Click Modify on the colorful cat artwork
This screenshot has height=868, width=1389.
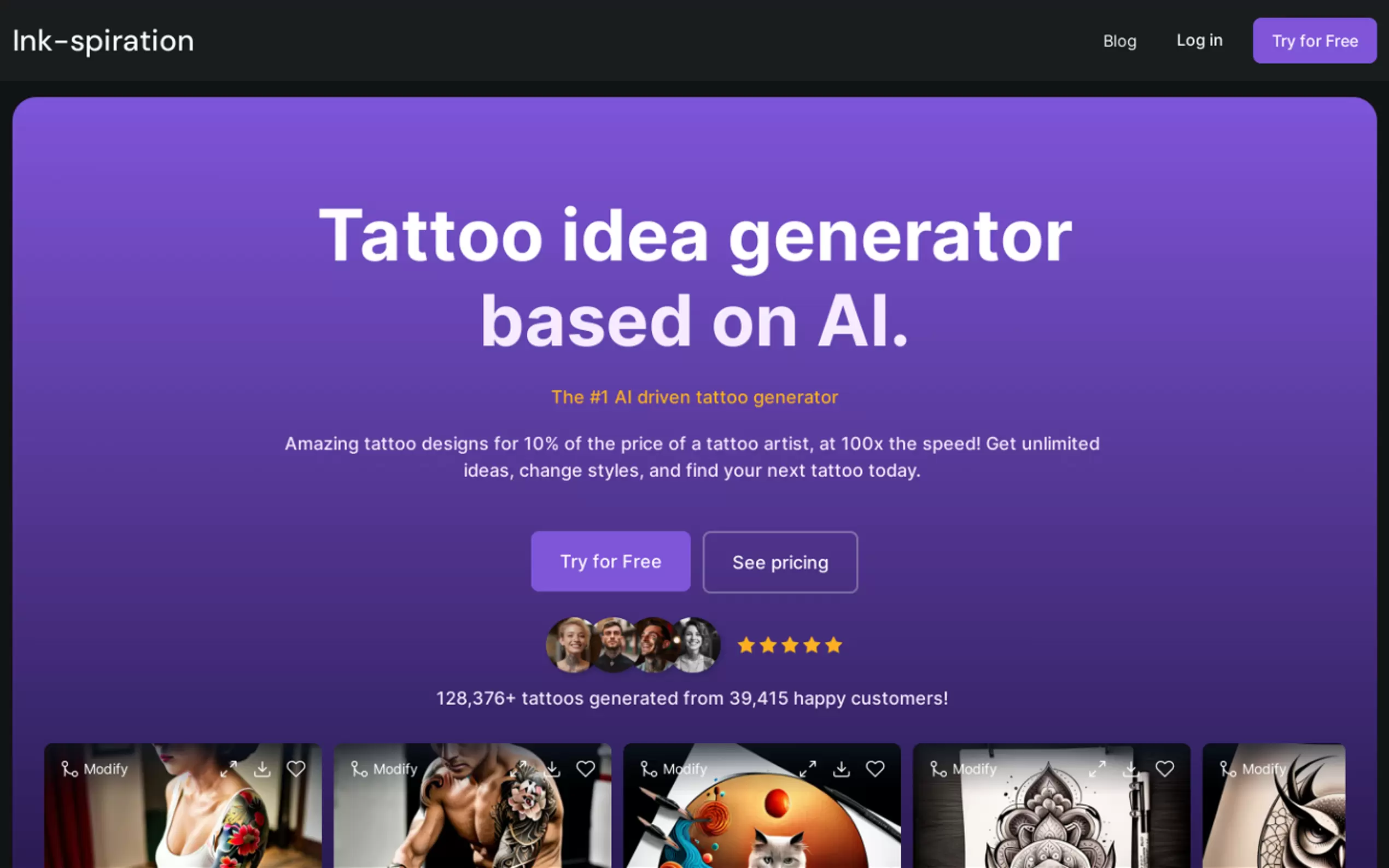coord(673,769)
